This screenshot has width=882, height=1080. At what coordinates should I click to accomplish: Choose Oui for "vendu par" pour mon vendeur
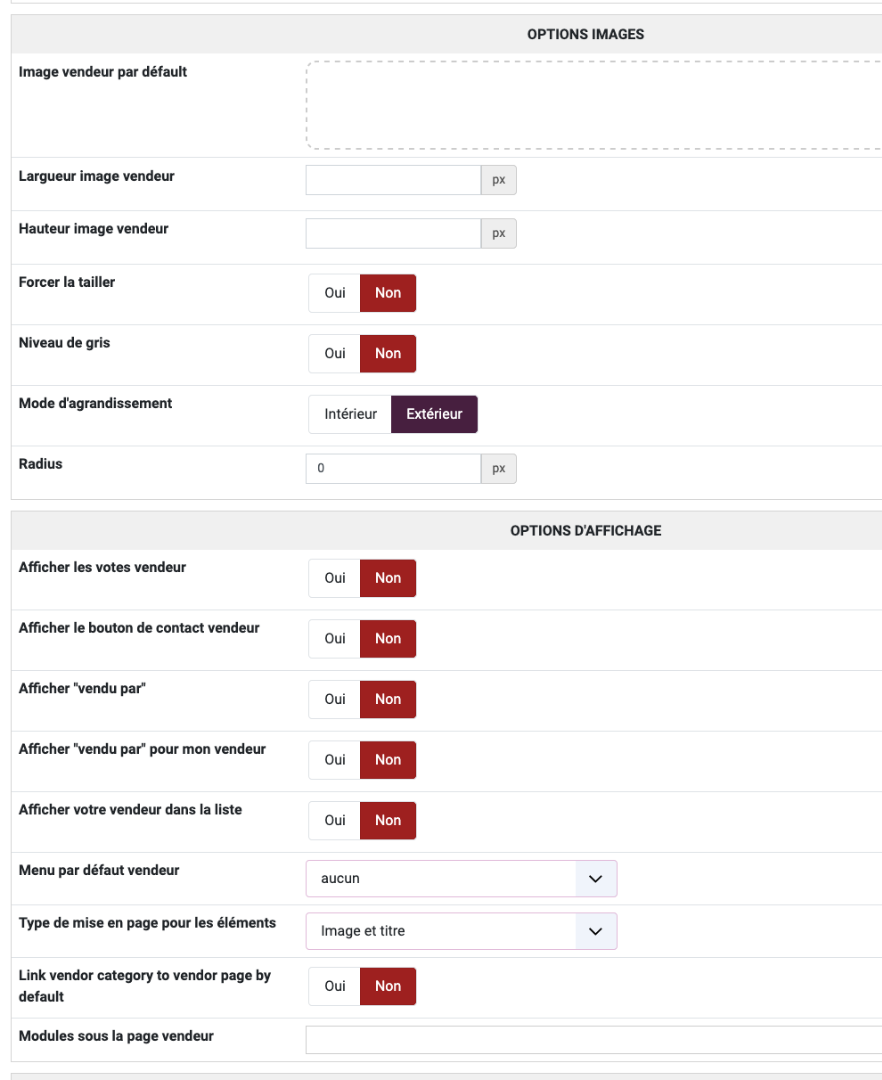tap(334, 760)
